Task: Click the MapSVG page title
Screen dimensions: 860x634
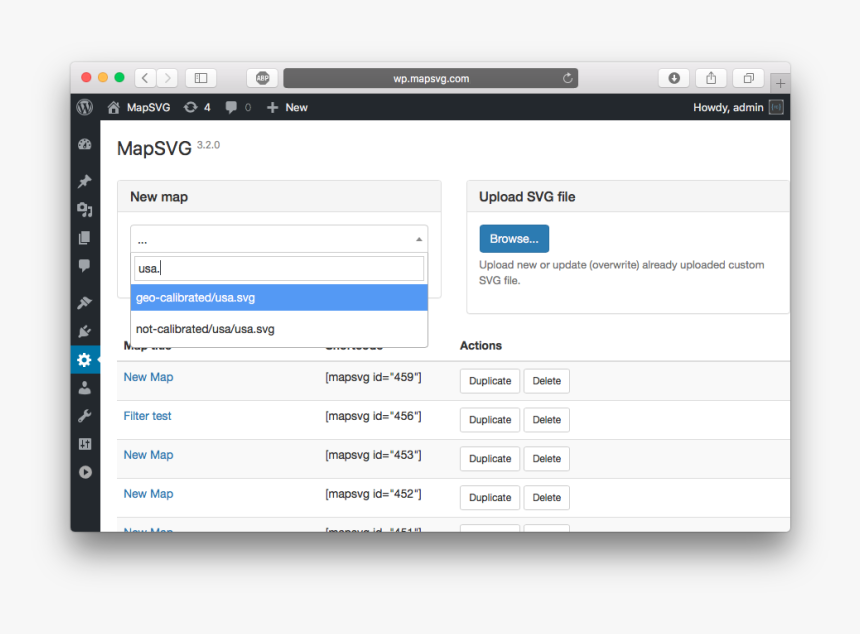Action: 154,148
